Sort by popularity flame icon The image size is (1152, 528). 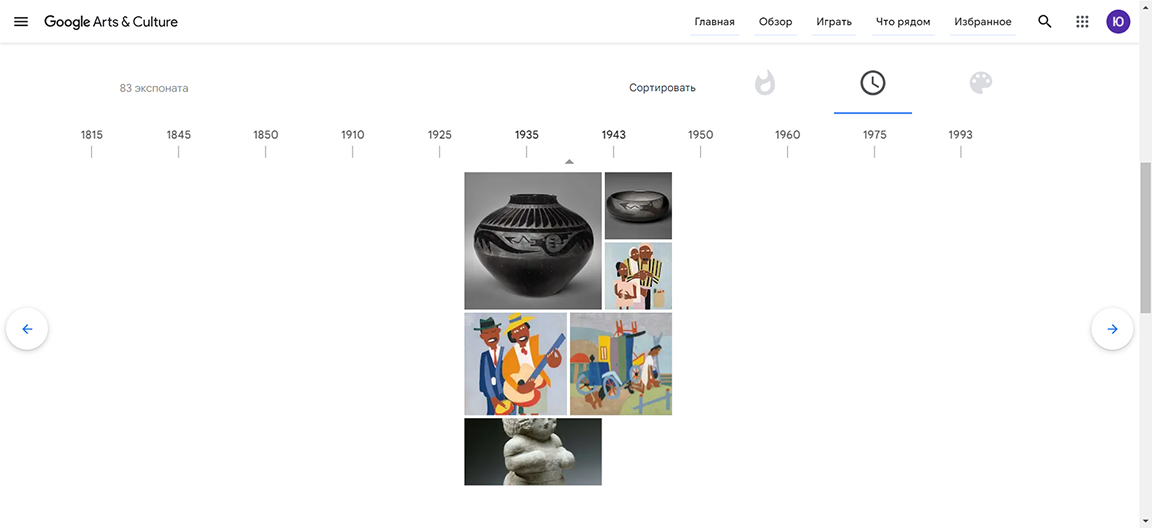[765, 83]
